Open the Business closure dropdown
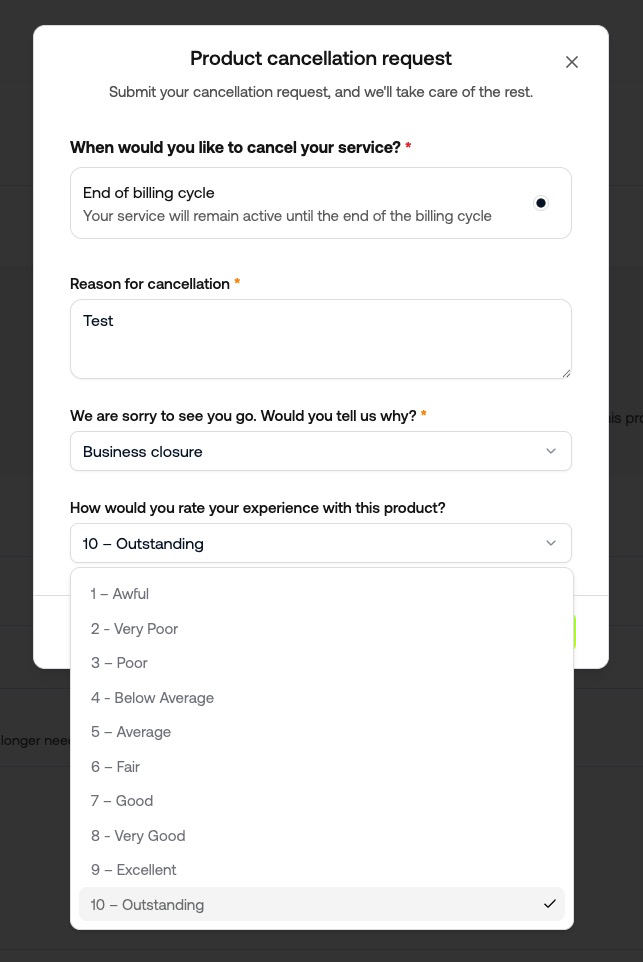The height and width of the screenshot is (962, 643). pos(320,451)
